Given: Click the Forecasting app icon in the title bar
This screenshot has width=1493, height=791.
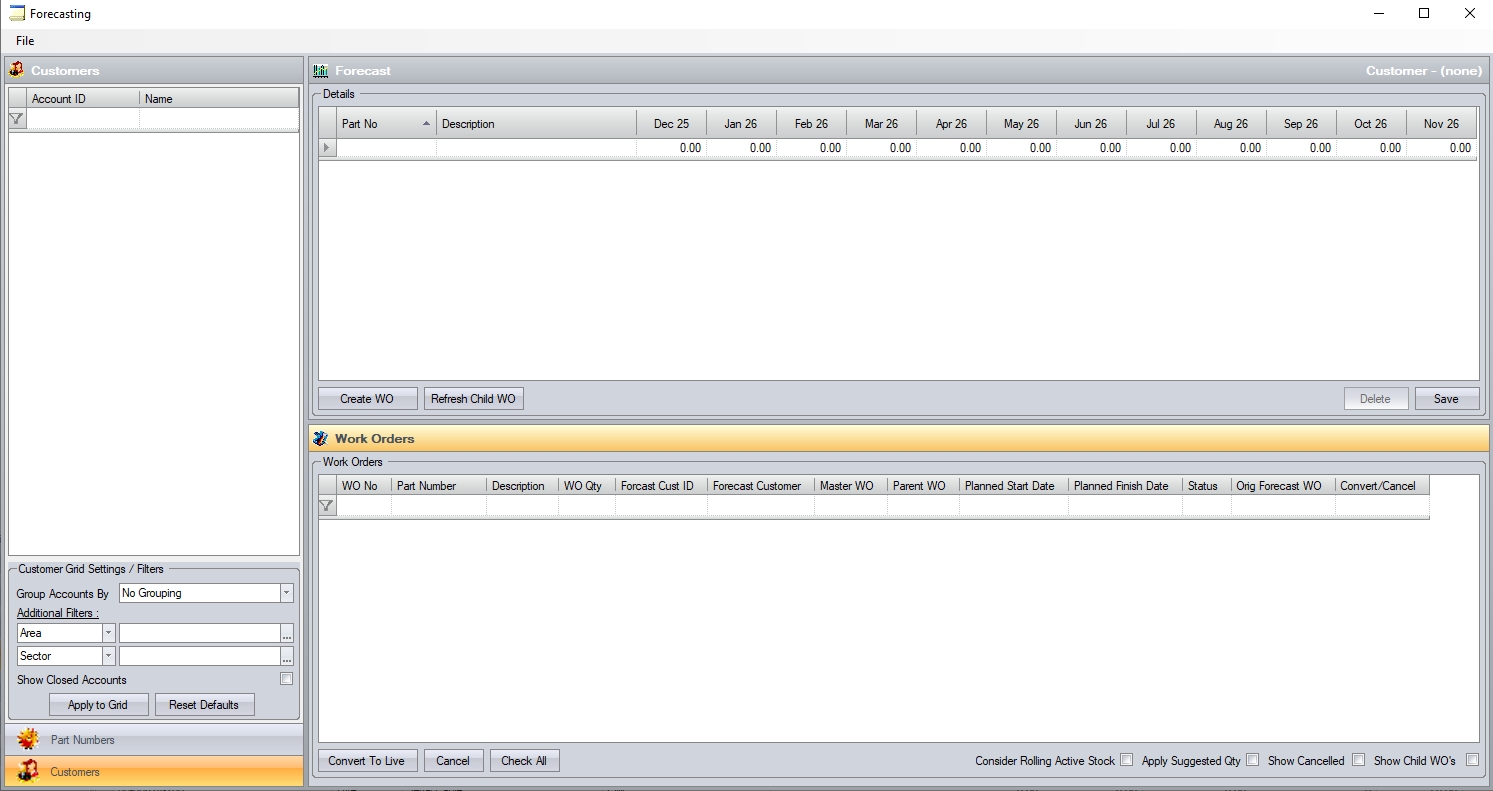Looking at the screenshot, I should [17, 14].
